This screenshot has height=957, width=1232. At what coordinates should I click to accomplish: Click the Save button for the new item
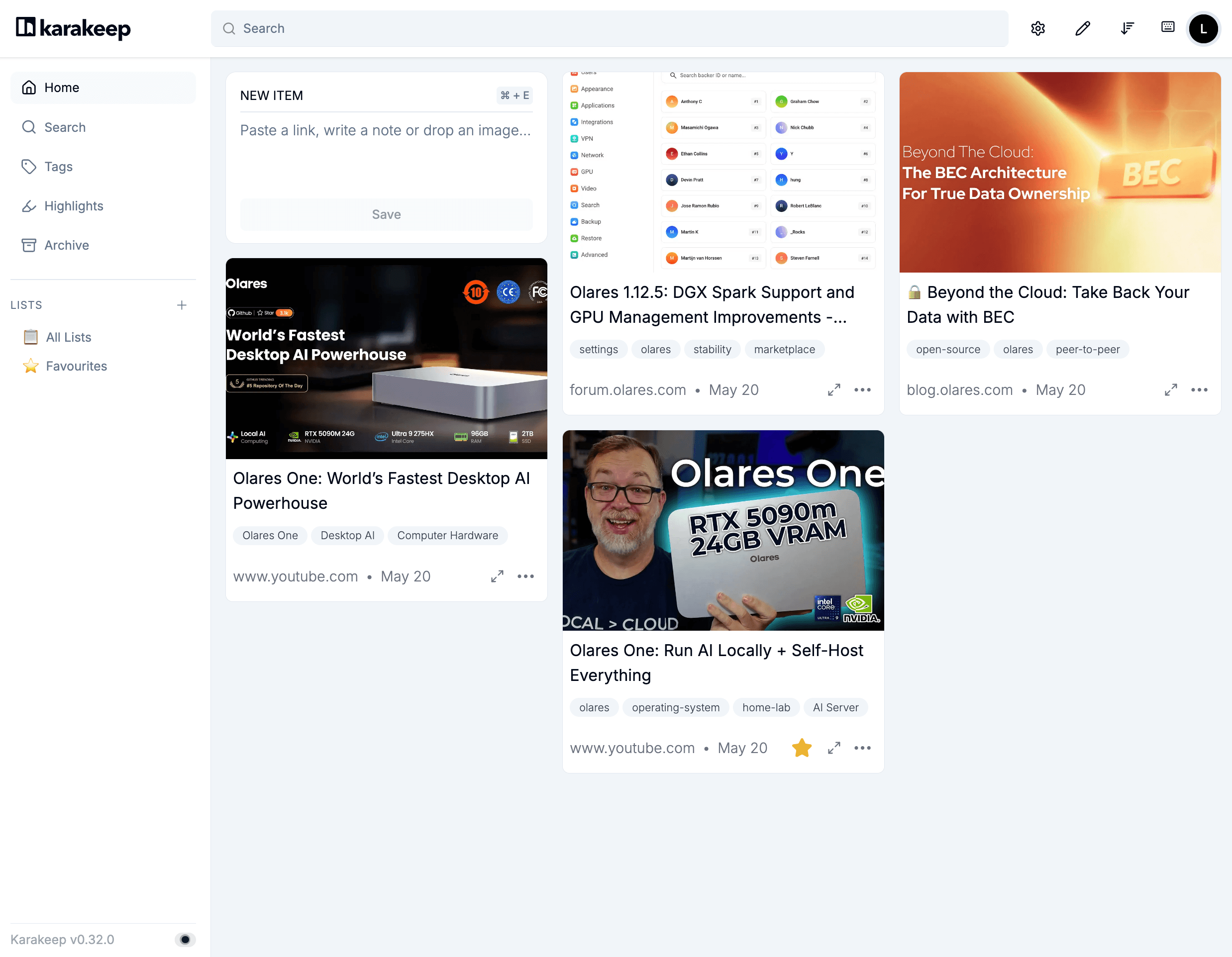click(387, 214)
